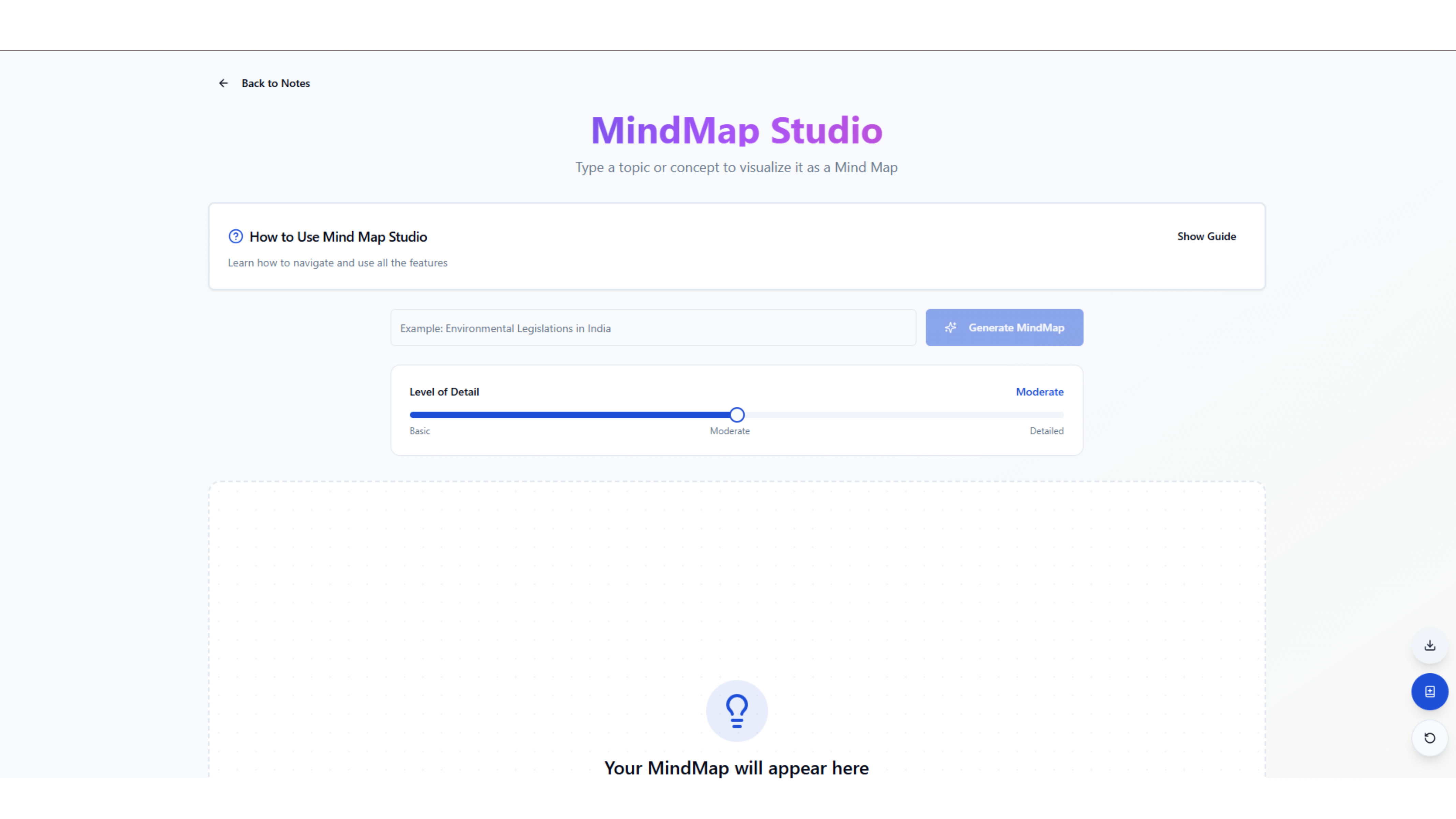Click the reset history icon
Screen dimensions: 1456x819
[x=1429, y=738]
